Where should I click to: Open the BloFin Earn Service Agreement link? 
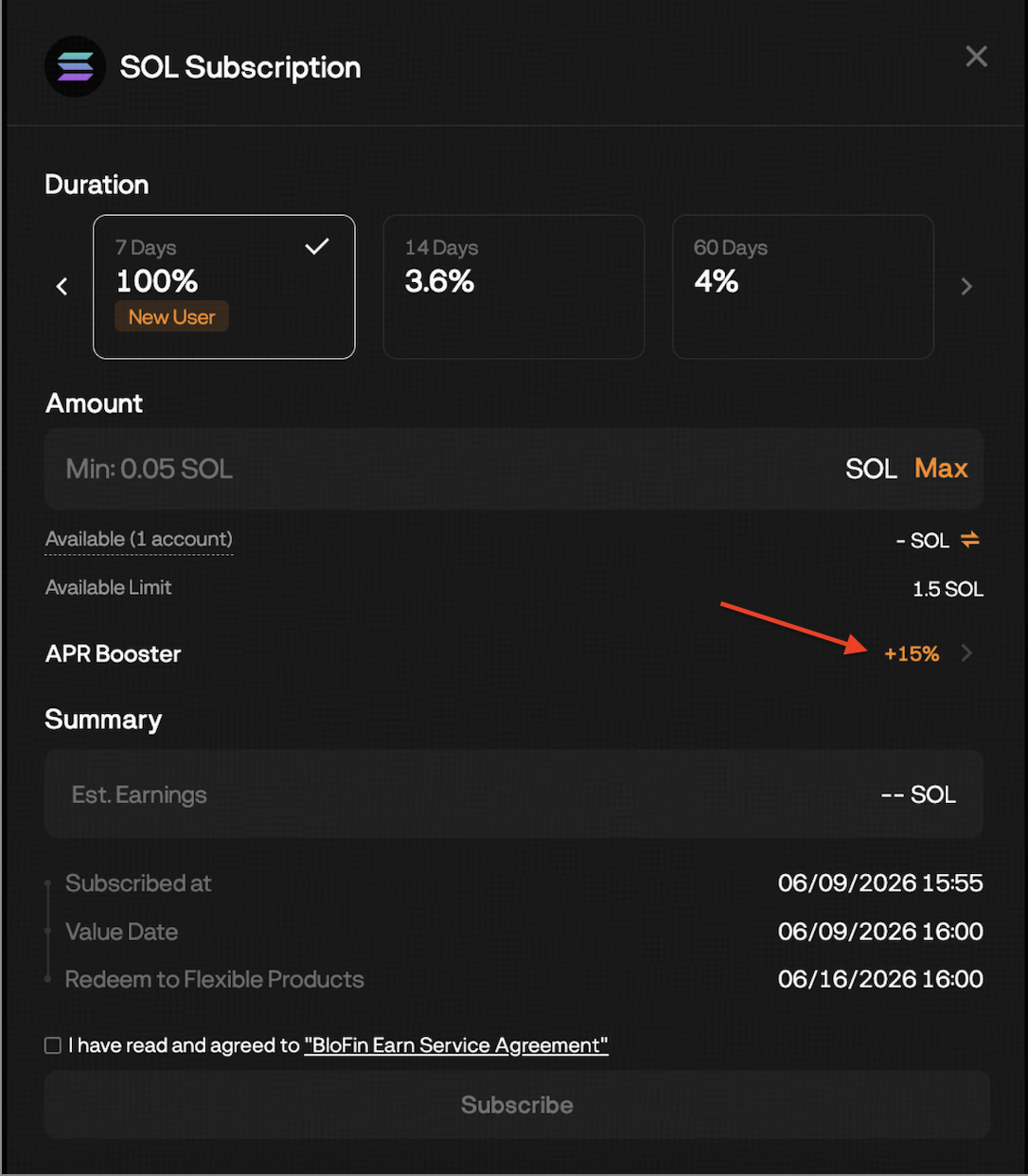456,1045
